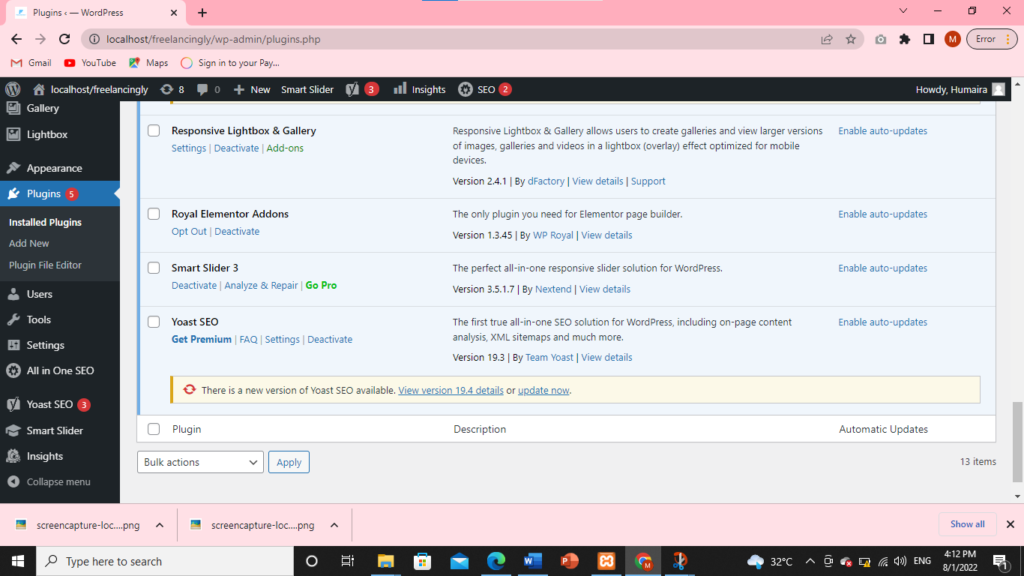Open dFactory author link
This screenshot has height=576, width=1024.
[x=546, y=182]
